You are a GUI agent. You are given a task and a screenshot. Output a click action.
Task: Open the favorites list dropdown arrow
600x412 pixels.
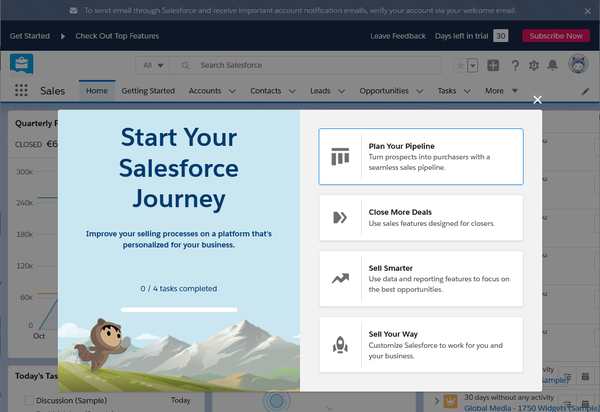(x=473, y=65)
